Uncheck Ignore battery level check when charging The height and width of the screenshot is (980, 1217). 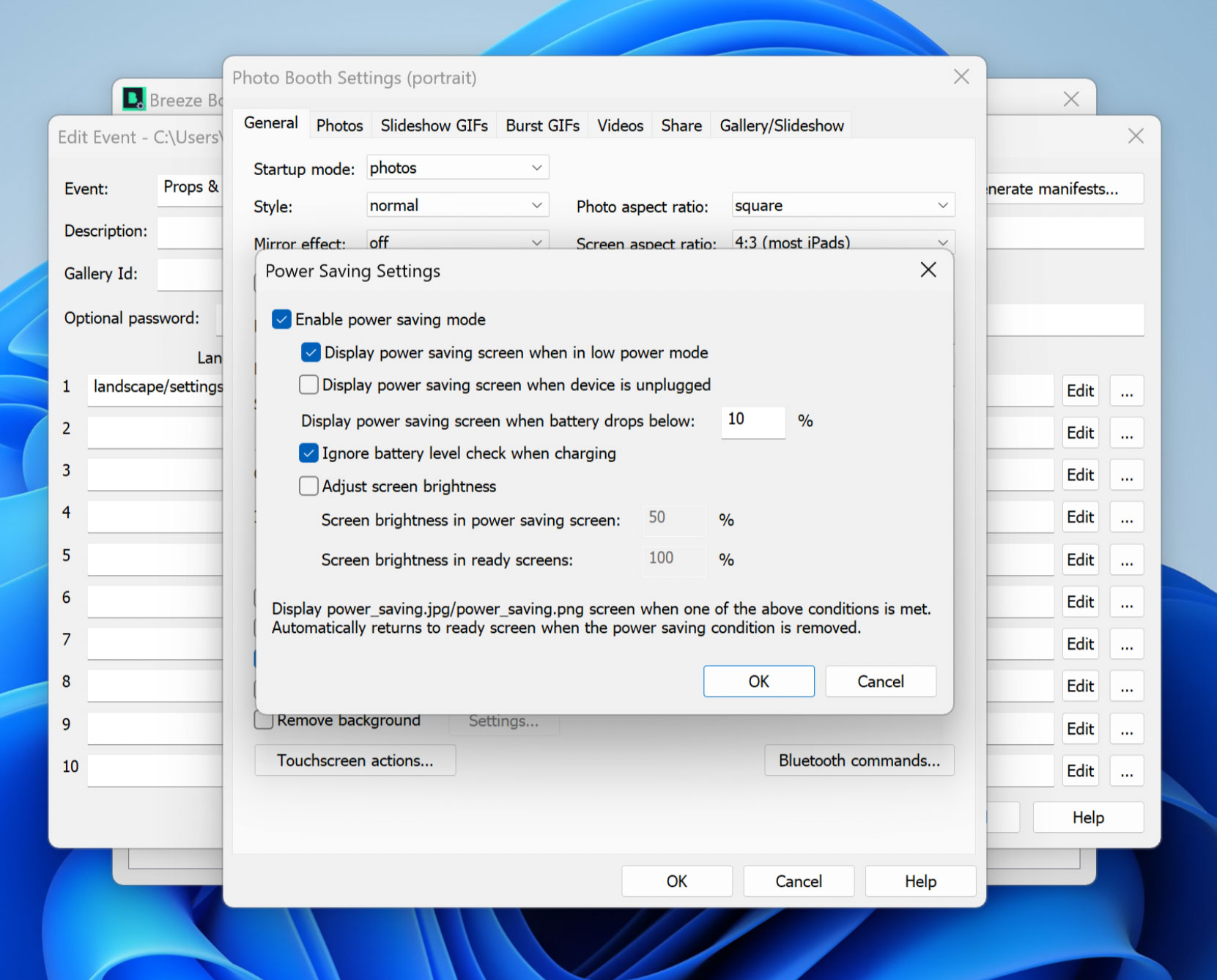(x=309, y=453)
